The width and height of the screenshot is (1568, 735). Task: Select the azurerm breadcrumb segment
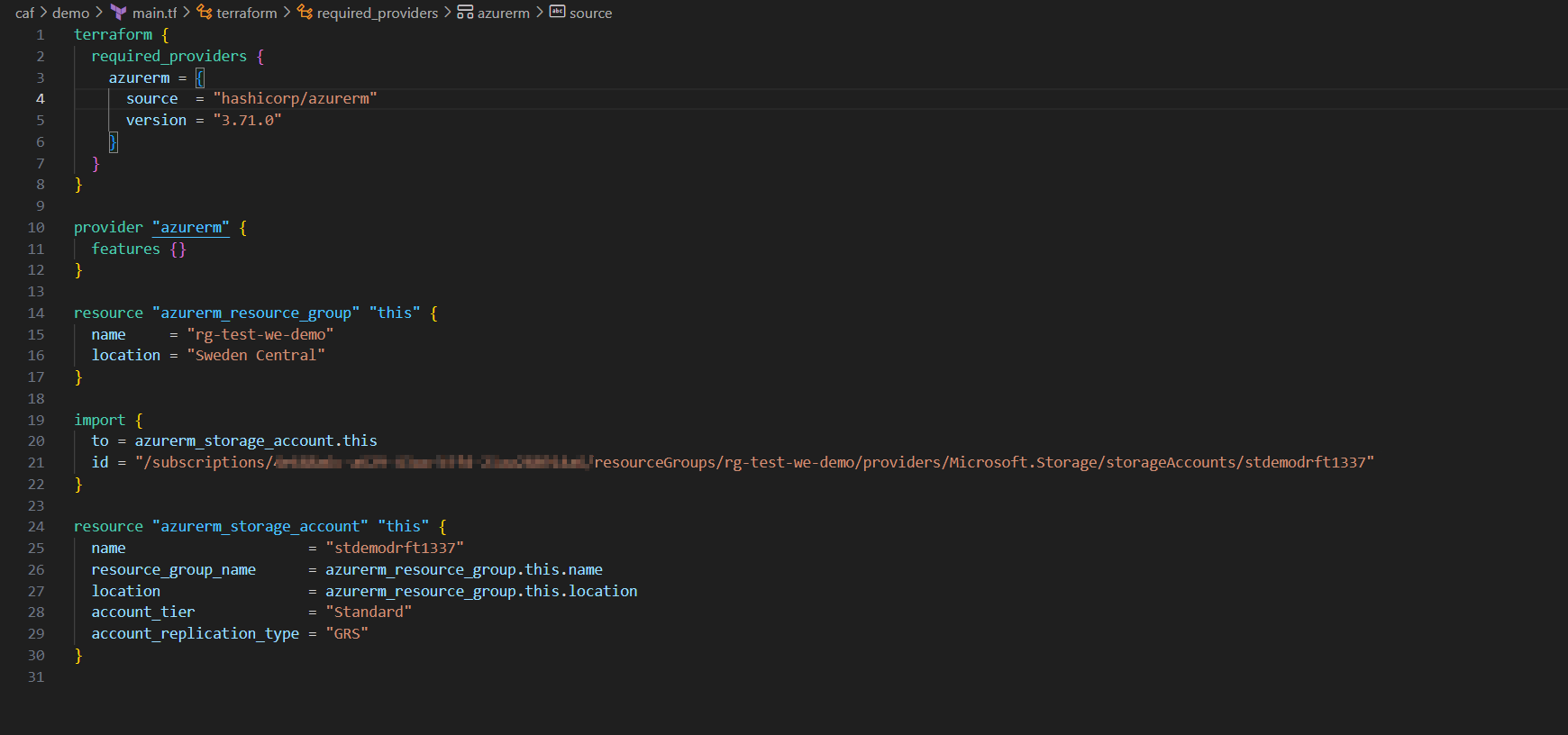coord(503,13)
